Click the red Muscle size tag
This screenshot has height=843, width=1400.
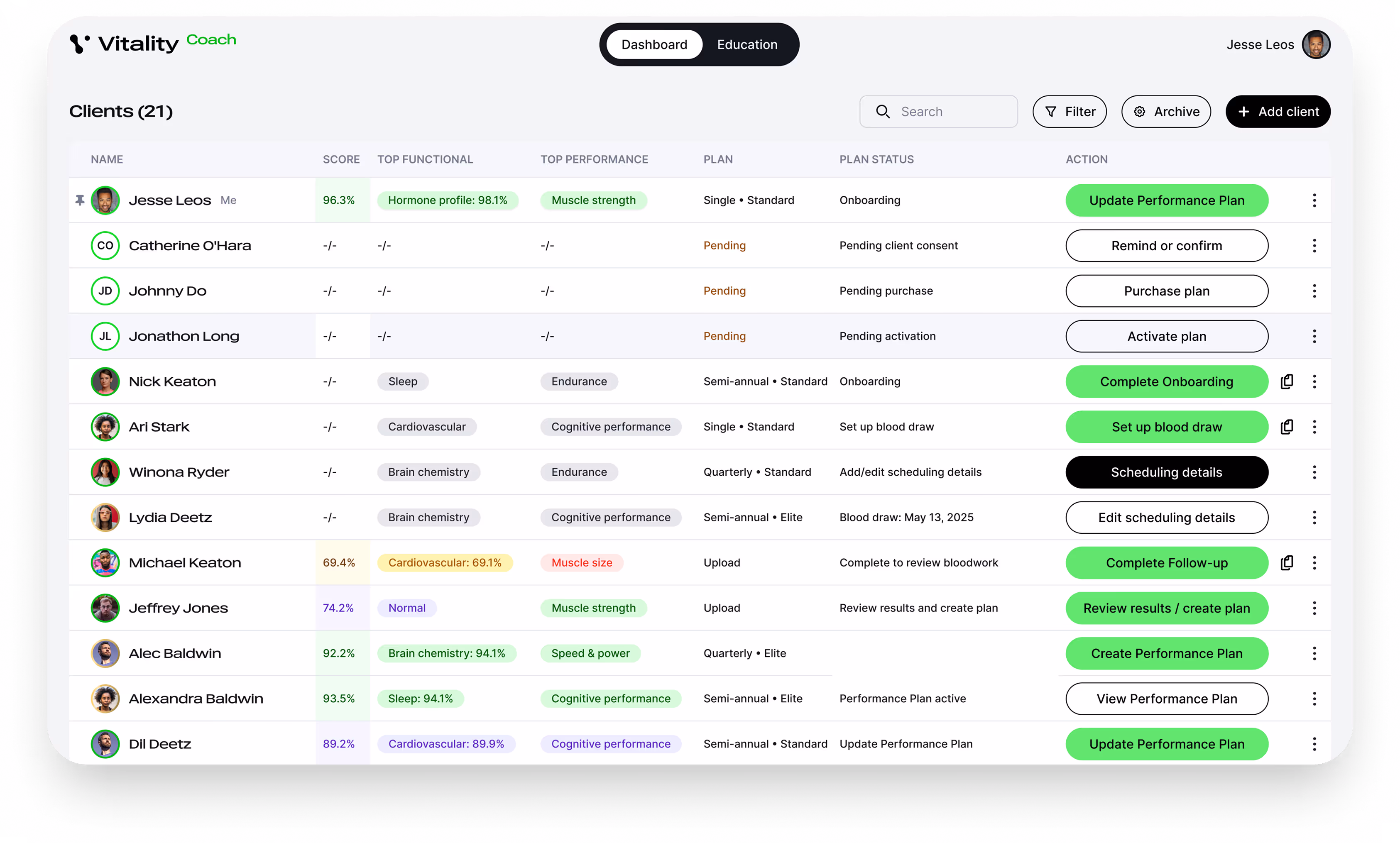click(x=582, y=562)
